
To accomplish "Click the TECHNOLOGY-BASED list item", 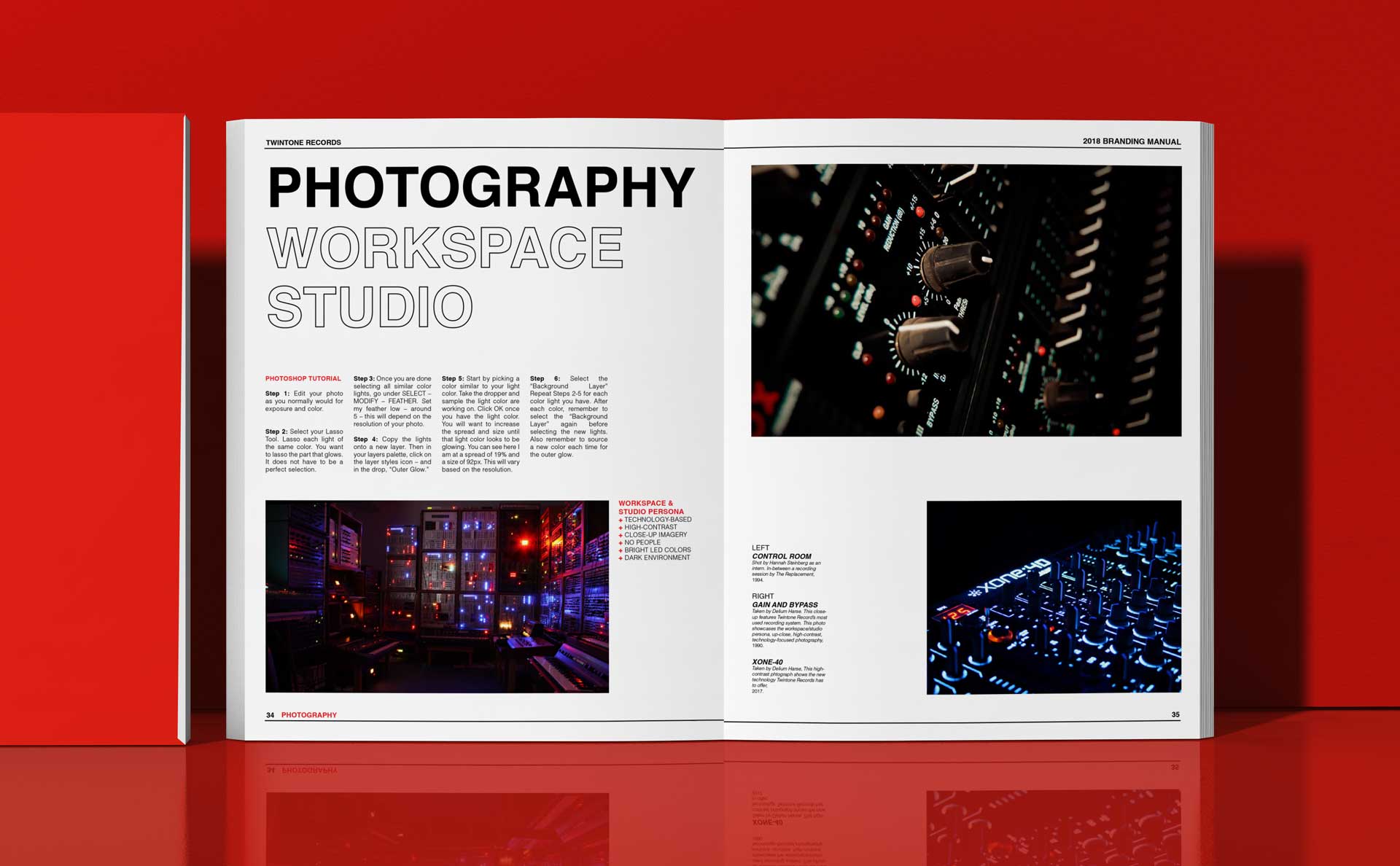I will pos(655,520).
